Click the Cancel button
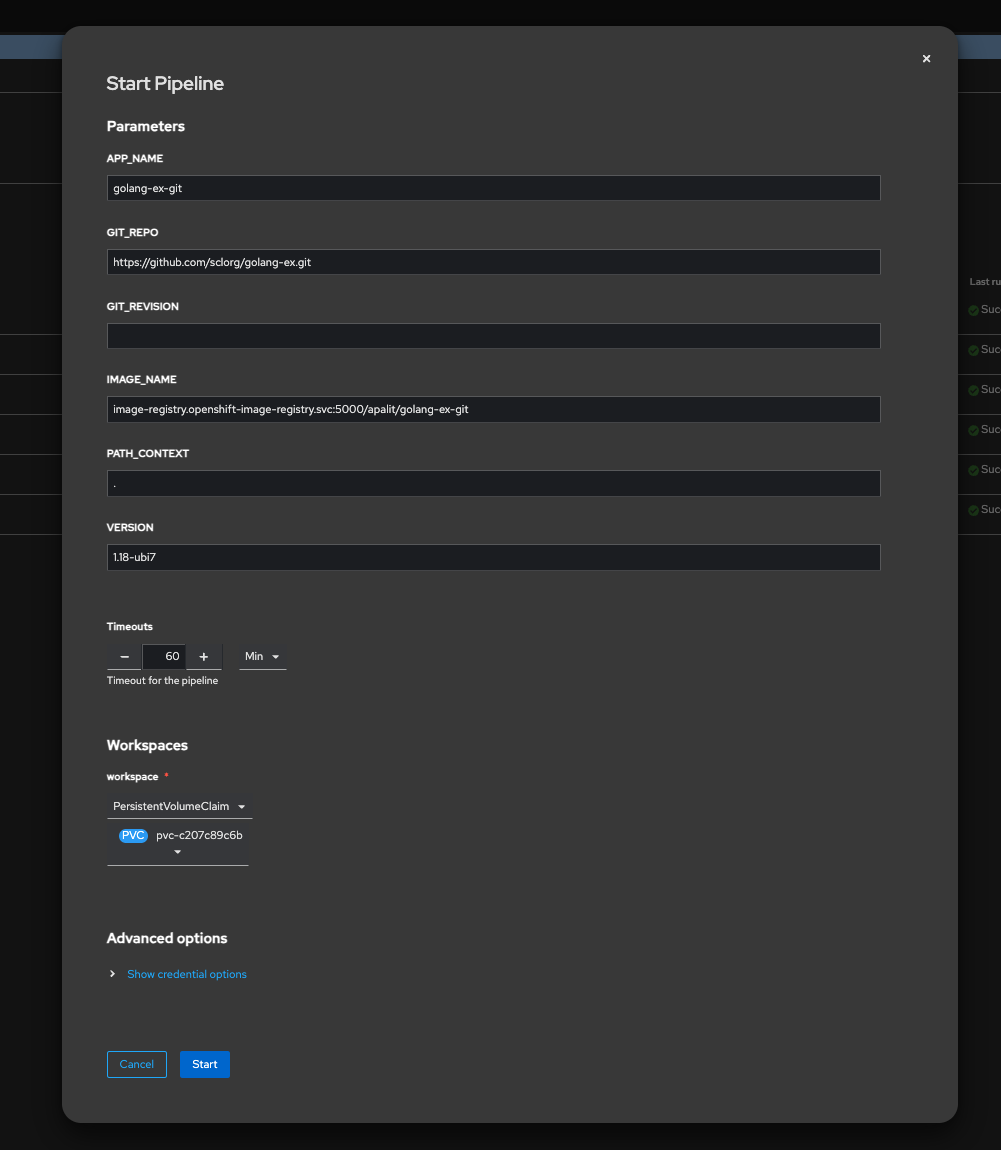 click(137, 1064)
